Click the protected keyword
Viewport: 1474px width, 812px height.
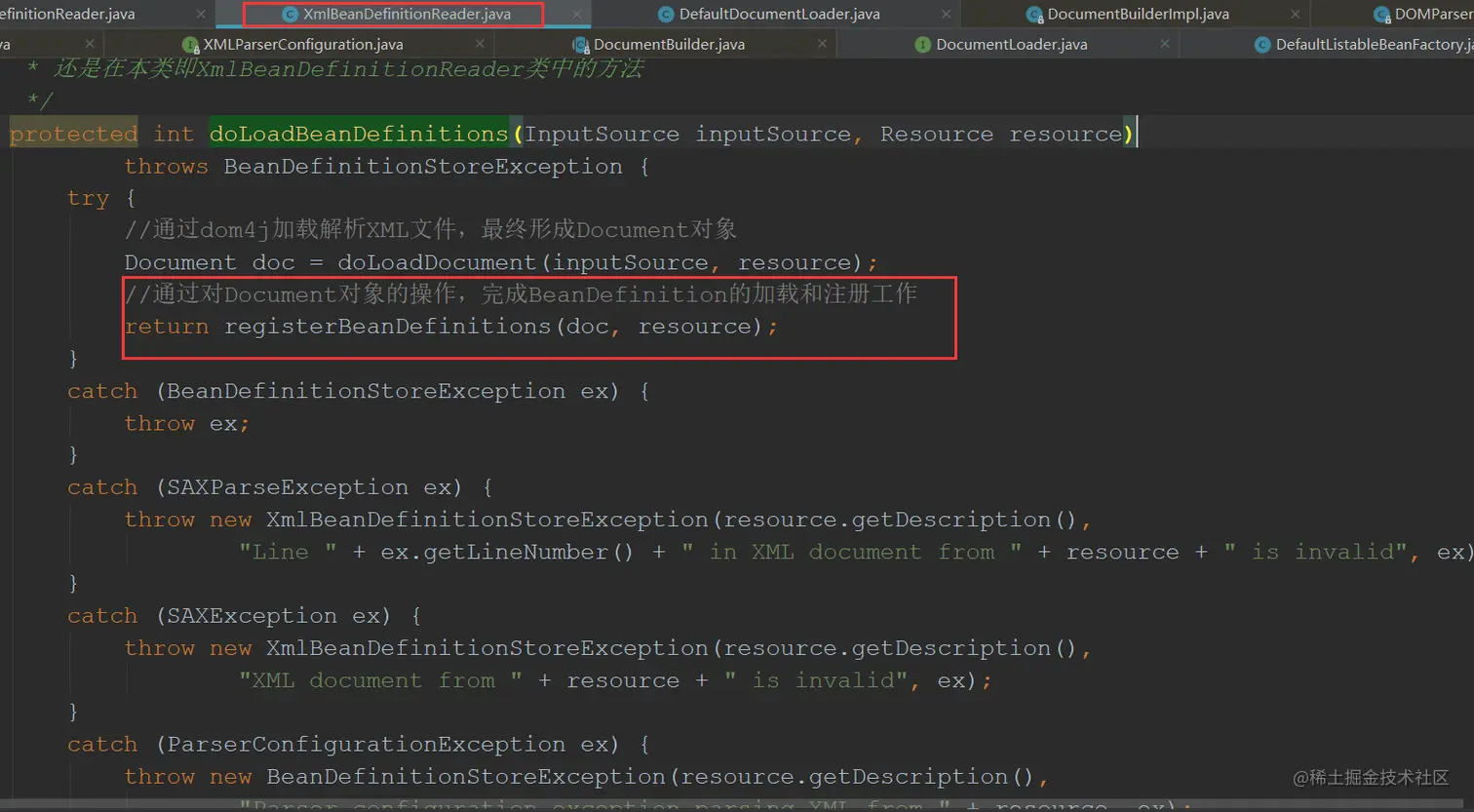click(x=73, y=134)
